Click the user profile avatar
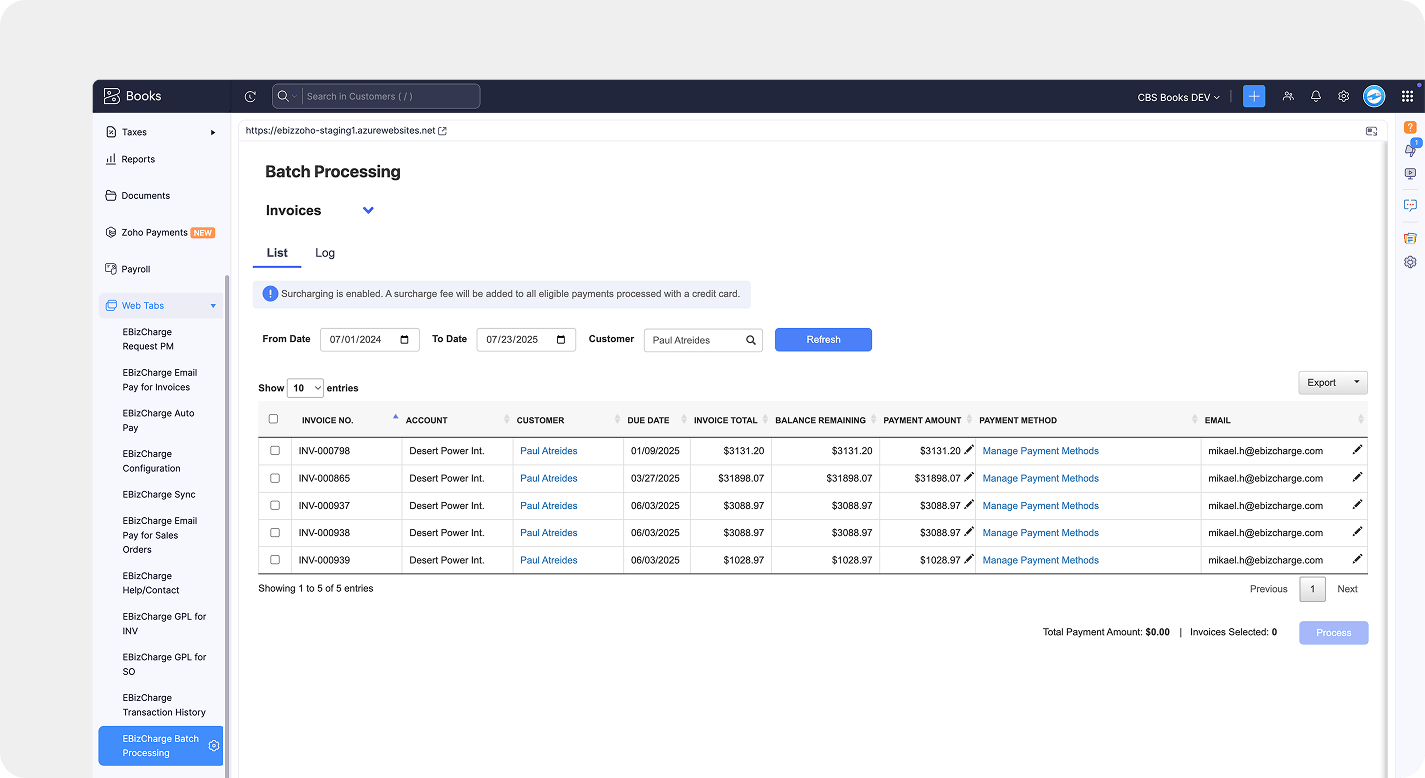Screen dimensions: 1425x778 (x=1374, y=96)
